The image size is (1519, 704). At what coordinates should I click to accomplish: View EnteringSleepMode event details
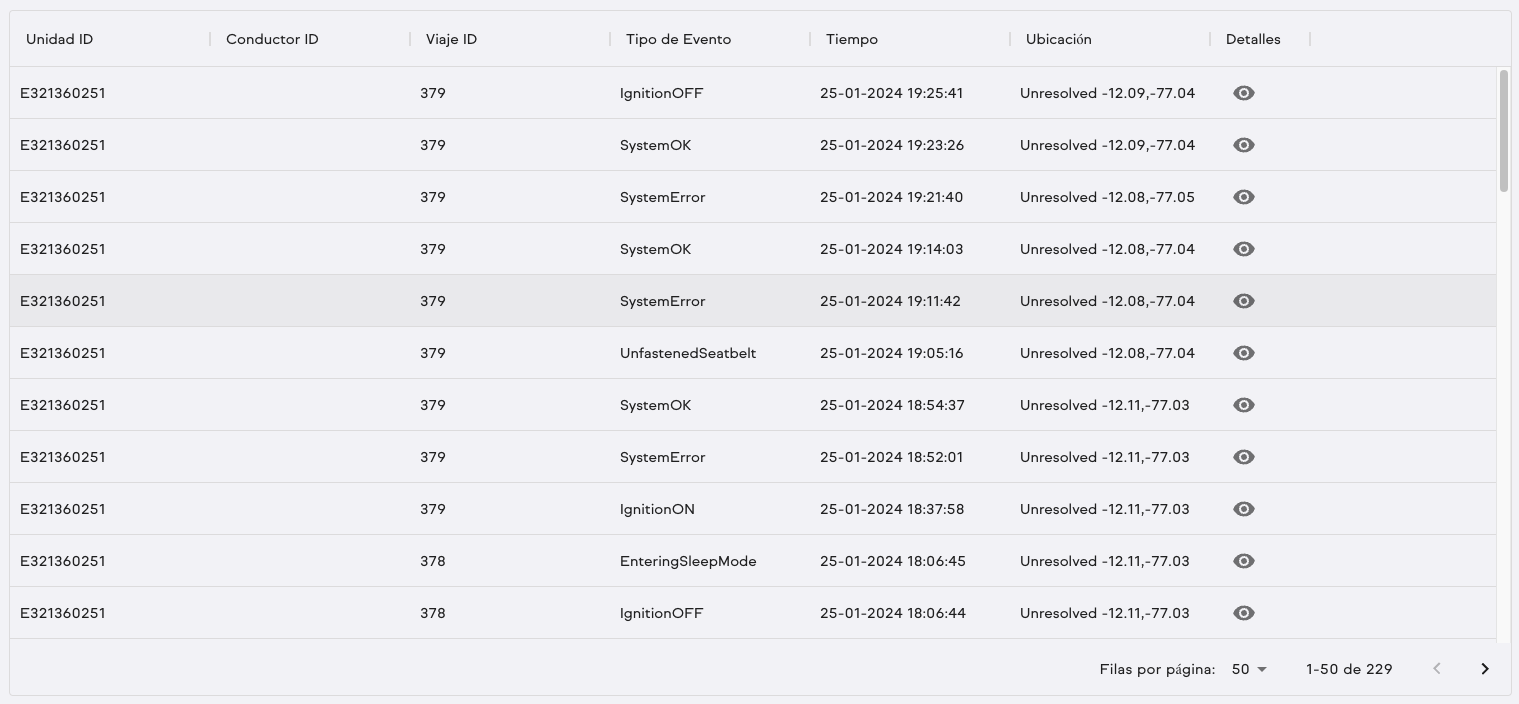coord(1243,561)
